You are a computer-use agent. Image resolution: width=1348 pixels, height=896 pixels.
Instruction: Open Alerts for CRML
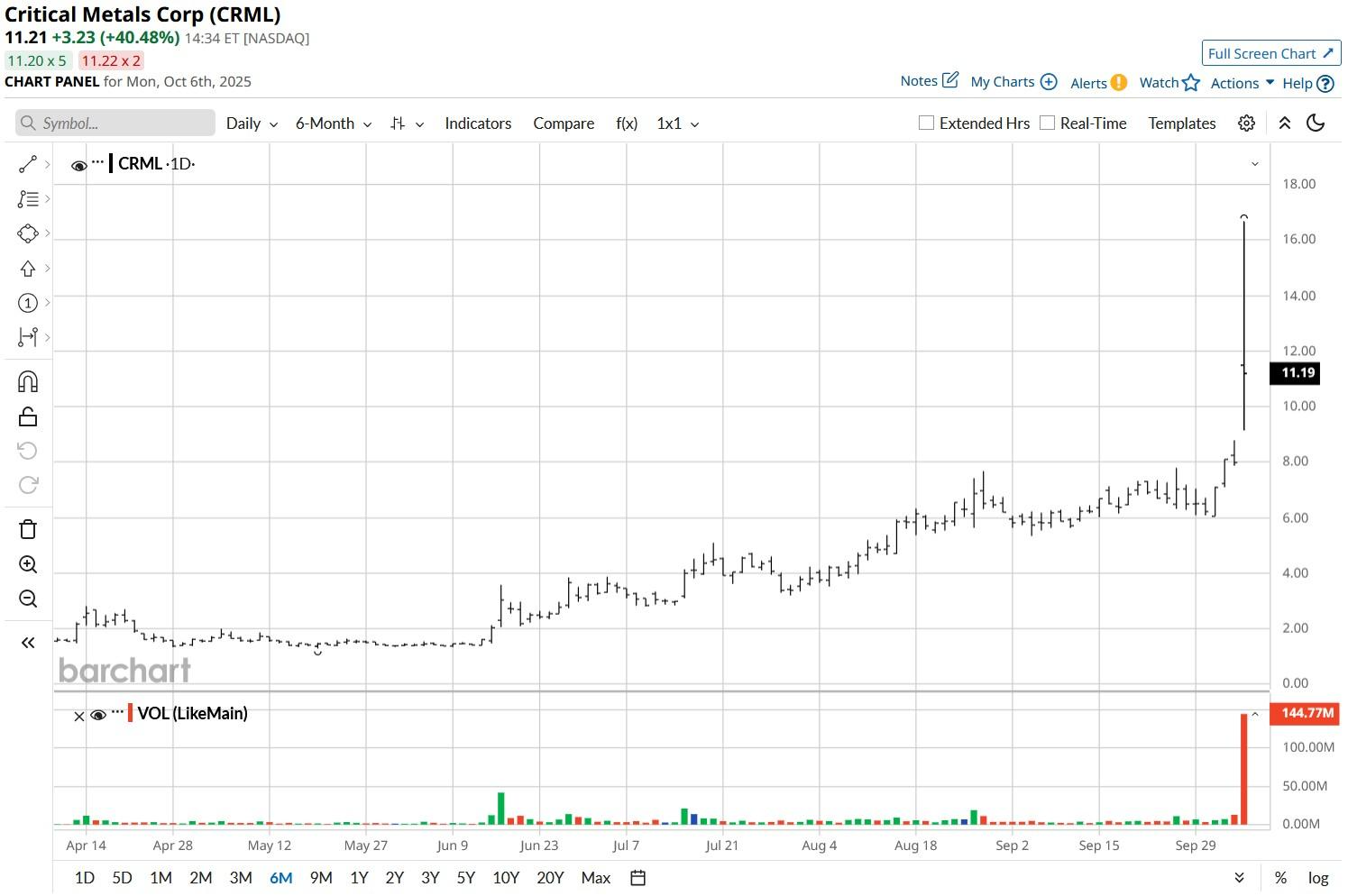(x=1098, y=82)
